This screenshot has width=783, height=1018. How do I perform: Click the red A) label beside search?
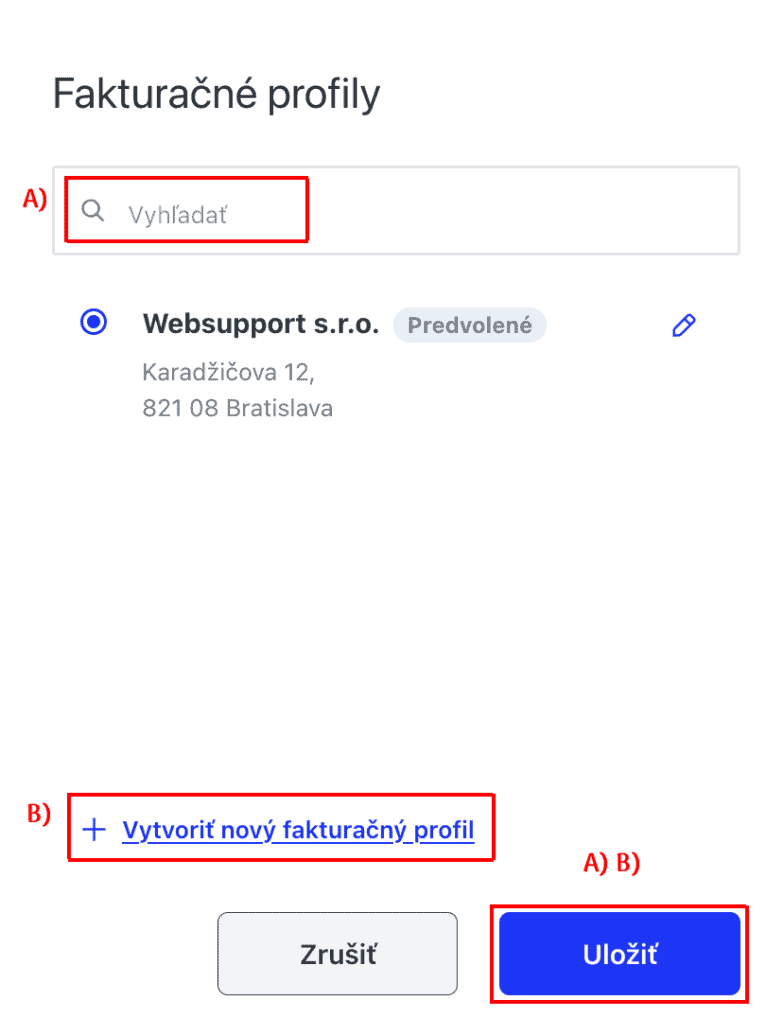point(35,198)
